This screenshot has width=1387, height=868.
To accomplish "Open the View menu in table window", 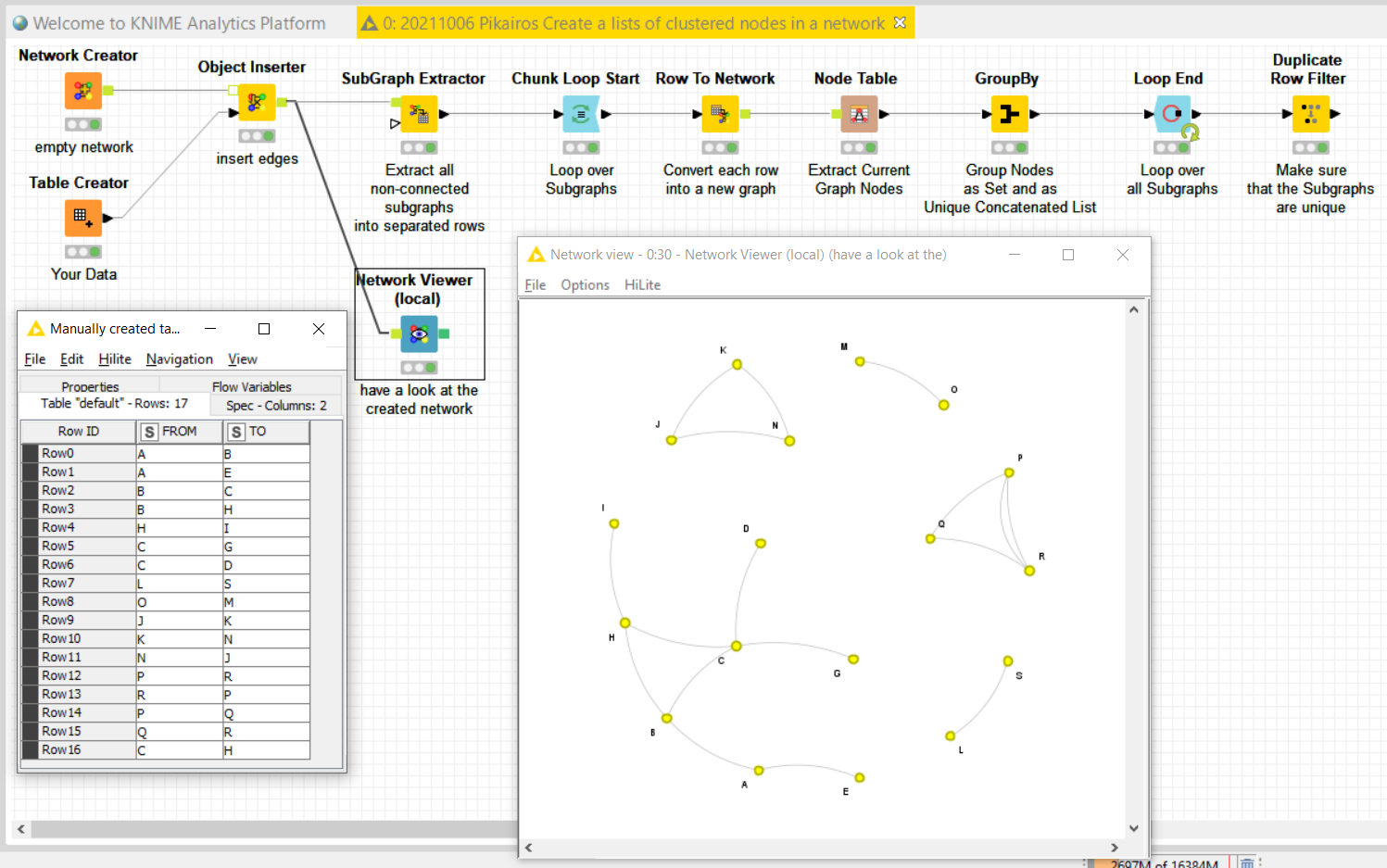I will (243, 359).
